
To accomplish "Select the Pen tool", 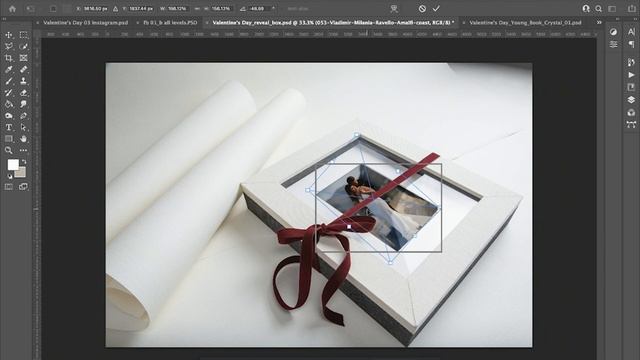I will coord(24,116).
